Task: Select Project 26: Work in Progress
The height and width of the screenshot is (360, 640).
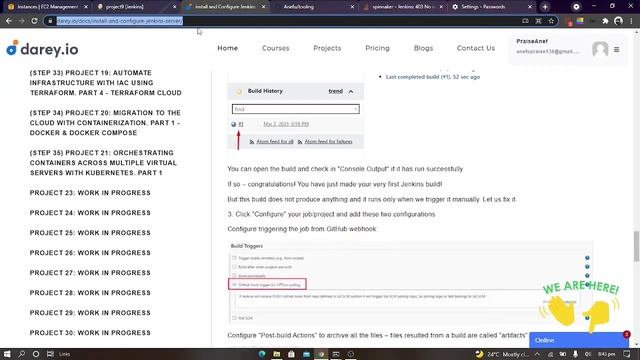Action: coord(90,253)
